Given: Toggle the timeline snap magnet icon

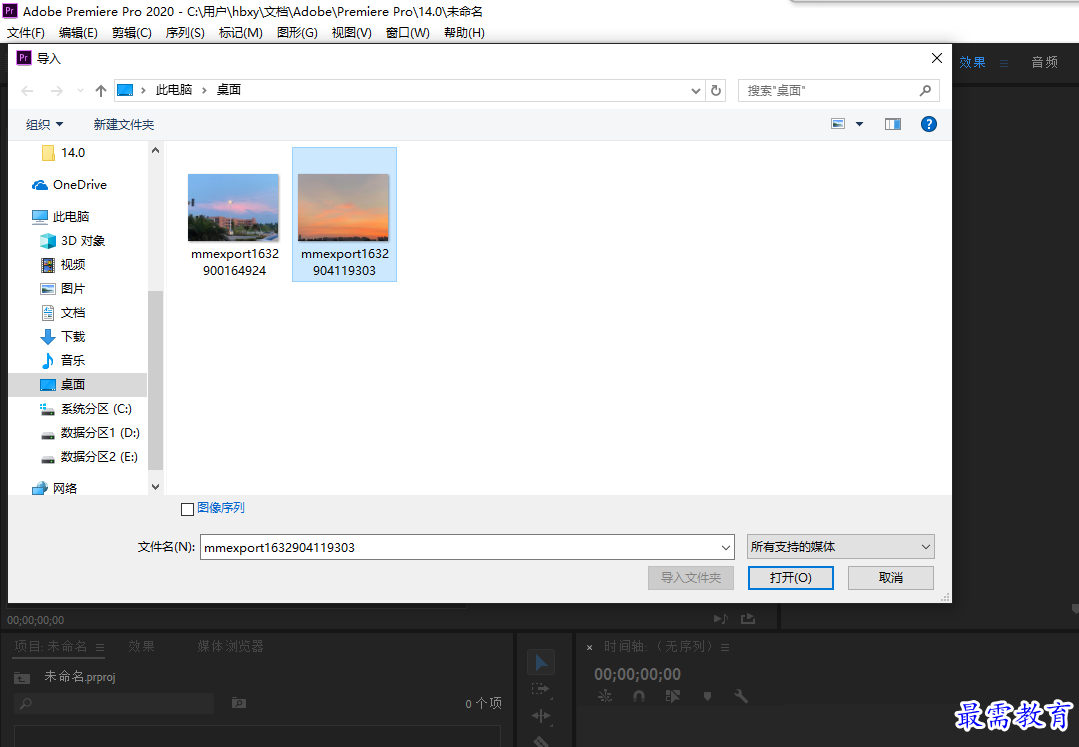Looking at the screenshot, I should [x=639, y=696].
